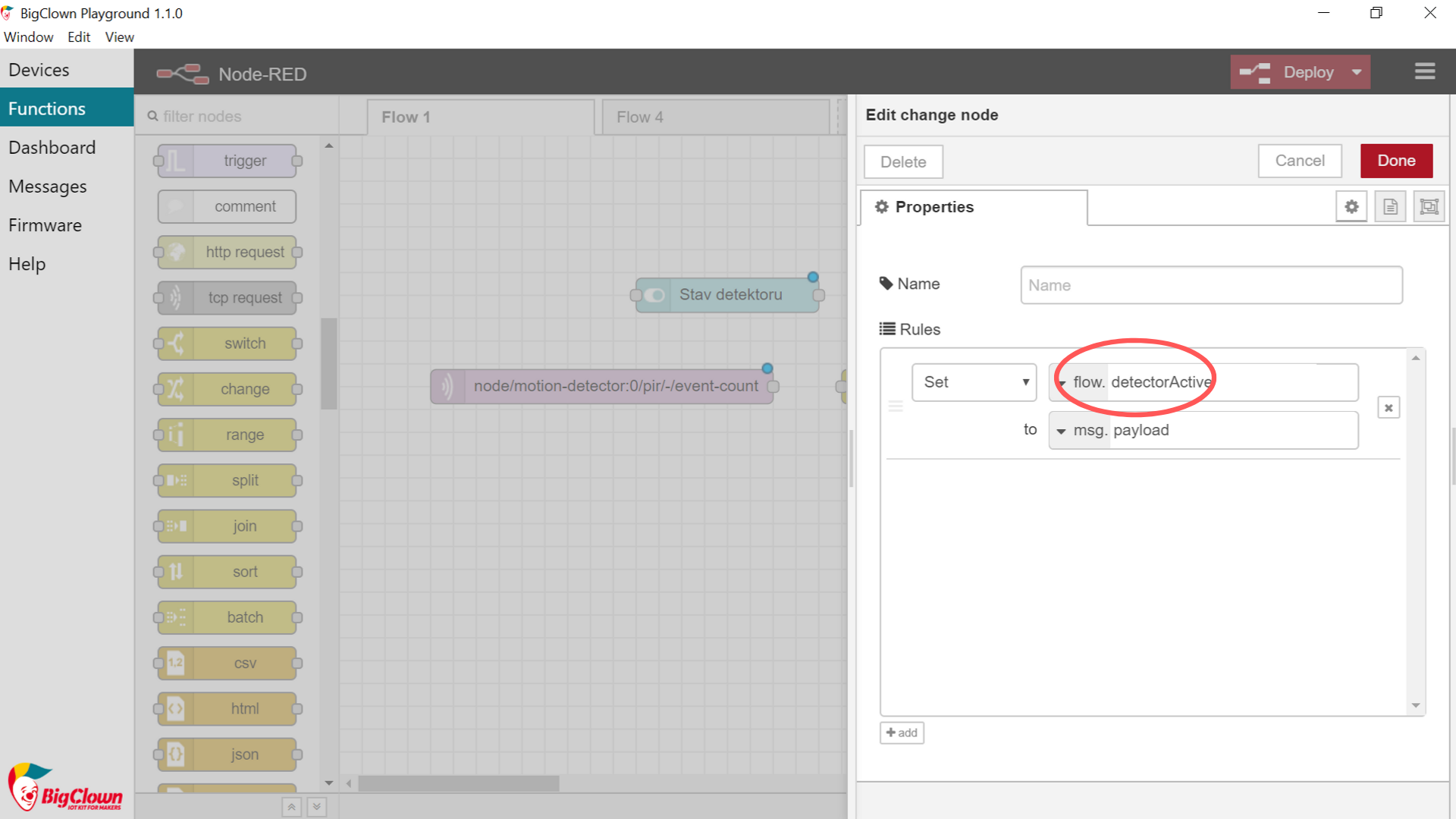Click the Node-RED logo
The height and width of the screenshot is (819, 1456).
(182, 74)
